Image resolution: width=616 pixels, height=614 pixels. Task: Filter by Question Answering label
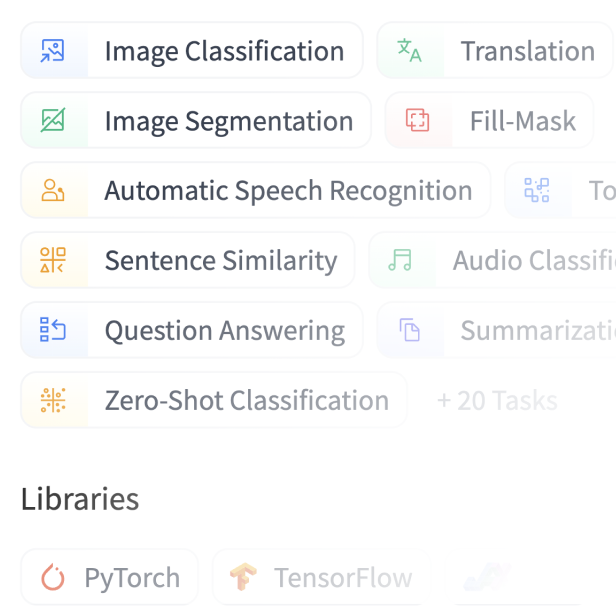coord(224,331)
